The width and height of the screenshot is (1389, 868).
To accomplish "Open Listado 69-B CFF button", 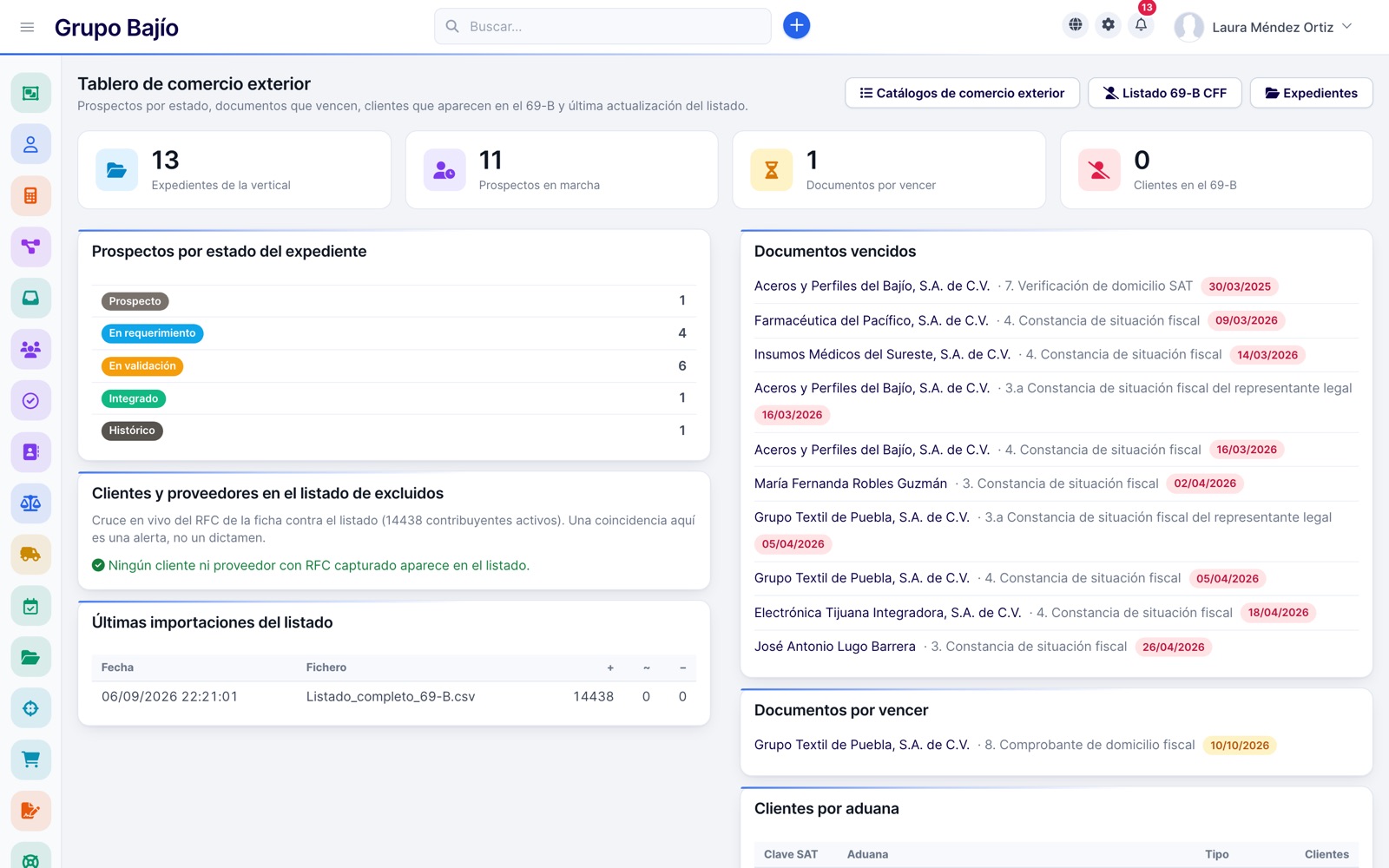I will pos(1164,93).
